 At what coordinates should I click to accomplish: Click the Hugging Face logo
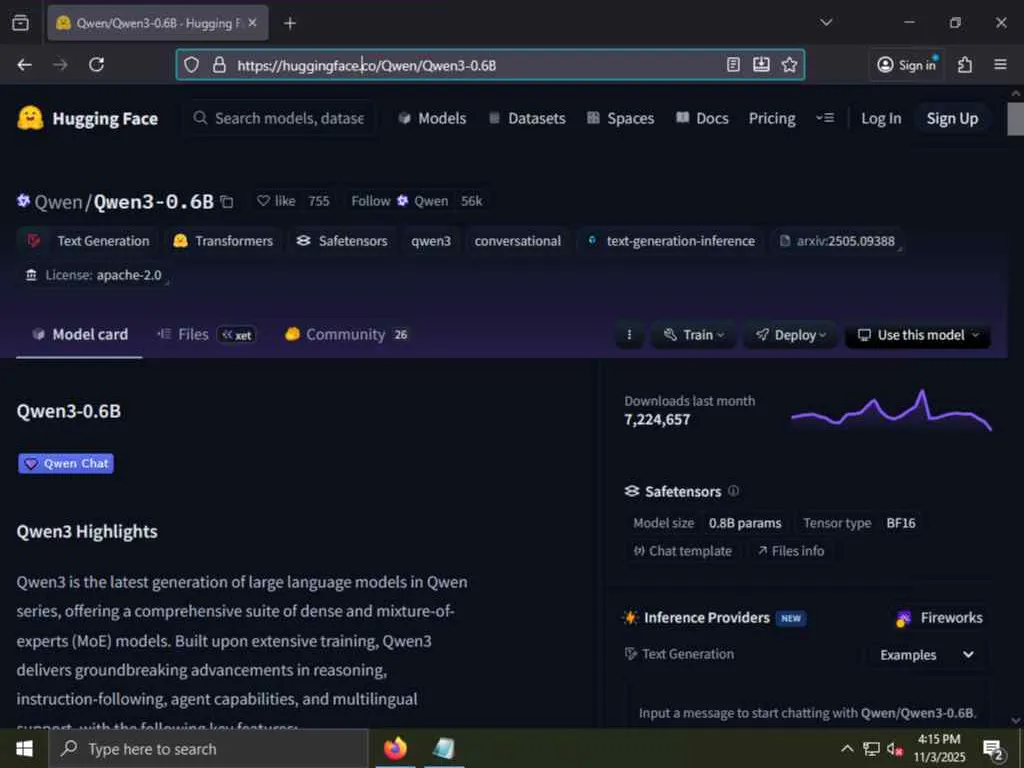pos(88,118)
